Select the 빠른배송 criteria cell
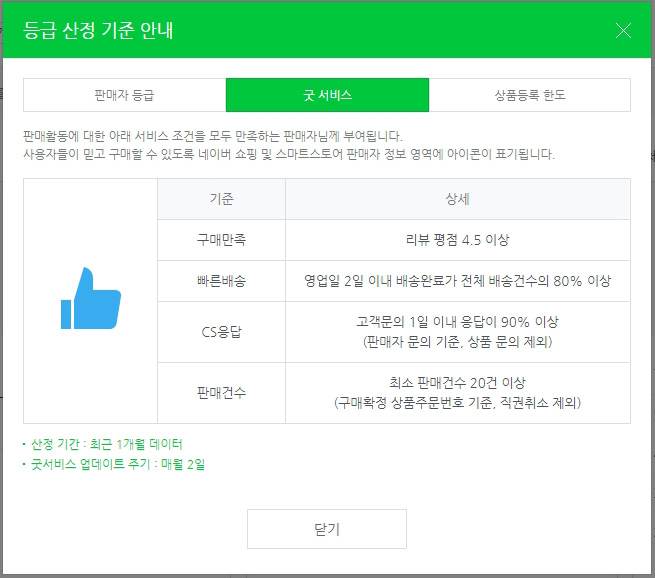Screen dimensions: 655x578 tap(221, 281)
